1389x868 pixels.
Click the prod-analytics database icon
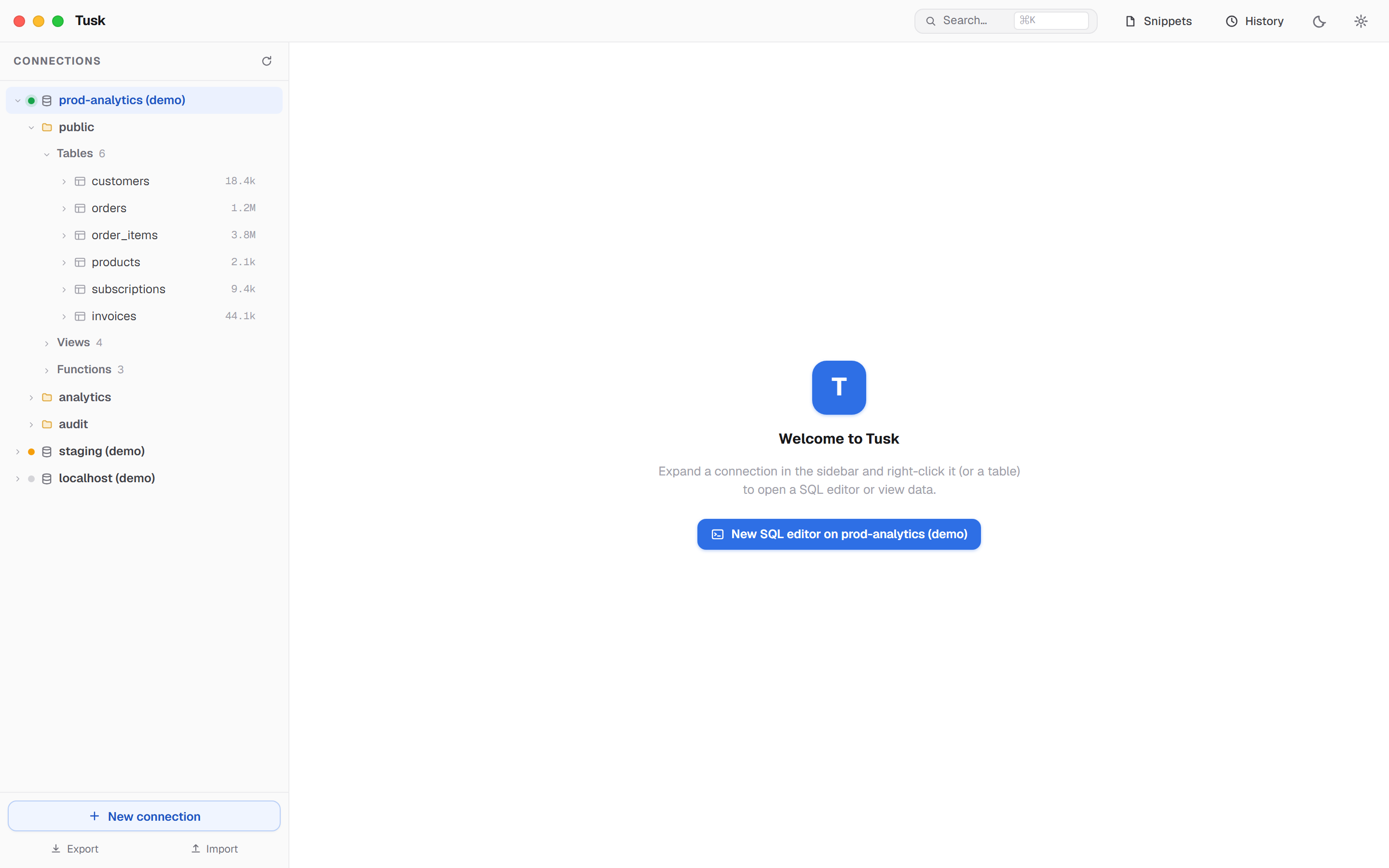(47, 100)
